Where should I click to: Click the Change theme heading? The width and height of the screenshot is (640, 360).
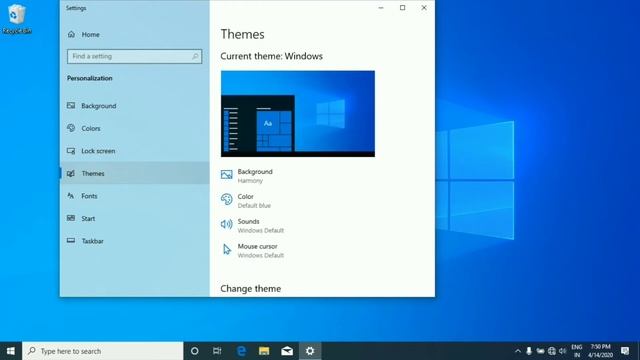(x=251, y=289)
